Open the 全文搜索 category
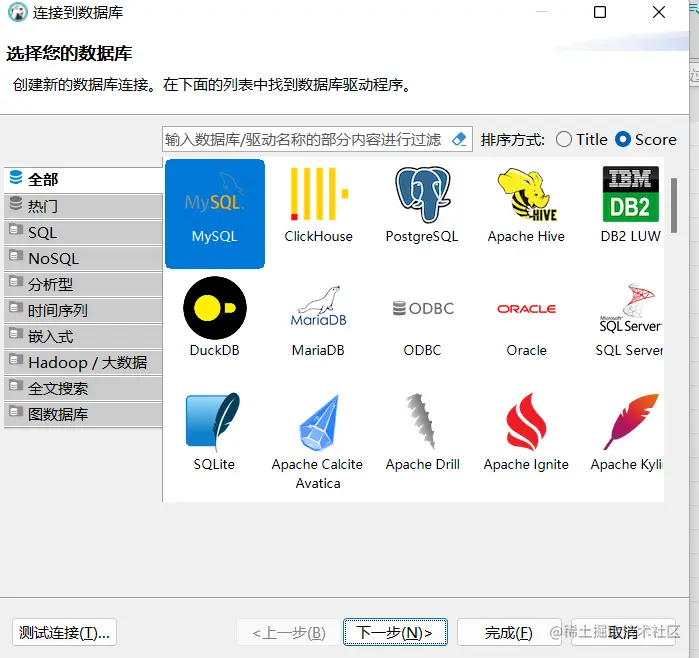The height and width of the screenshot is (658, 699). coord(83,388)
